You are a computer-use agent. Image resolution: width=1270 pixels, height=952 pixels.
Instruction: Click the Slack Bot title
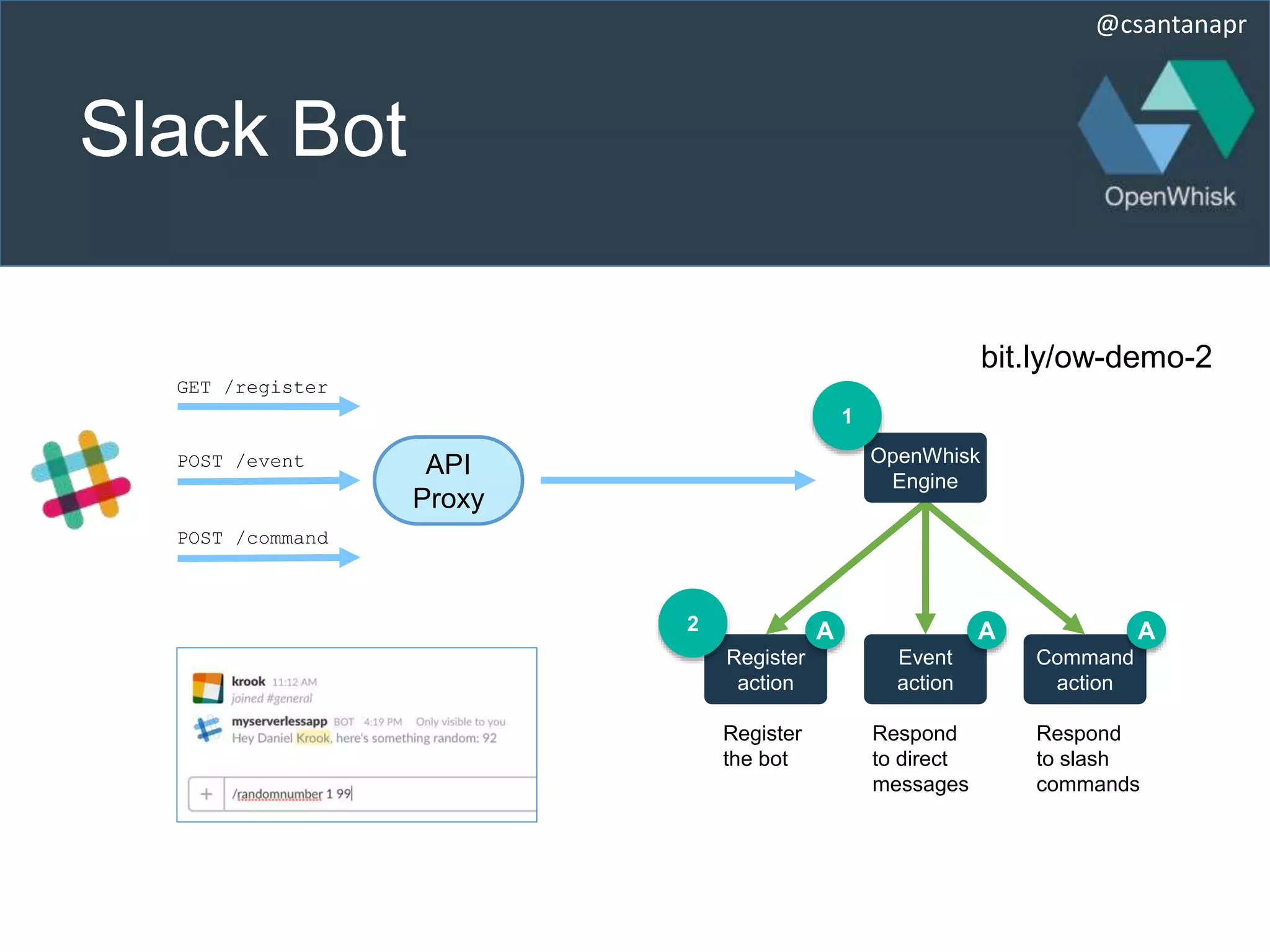[x=244, y=129]
